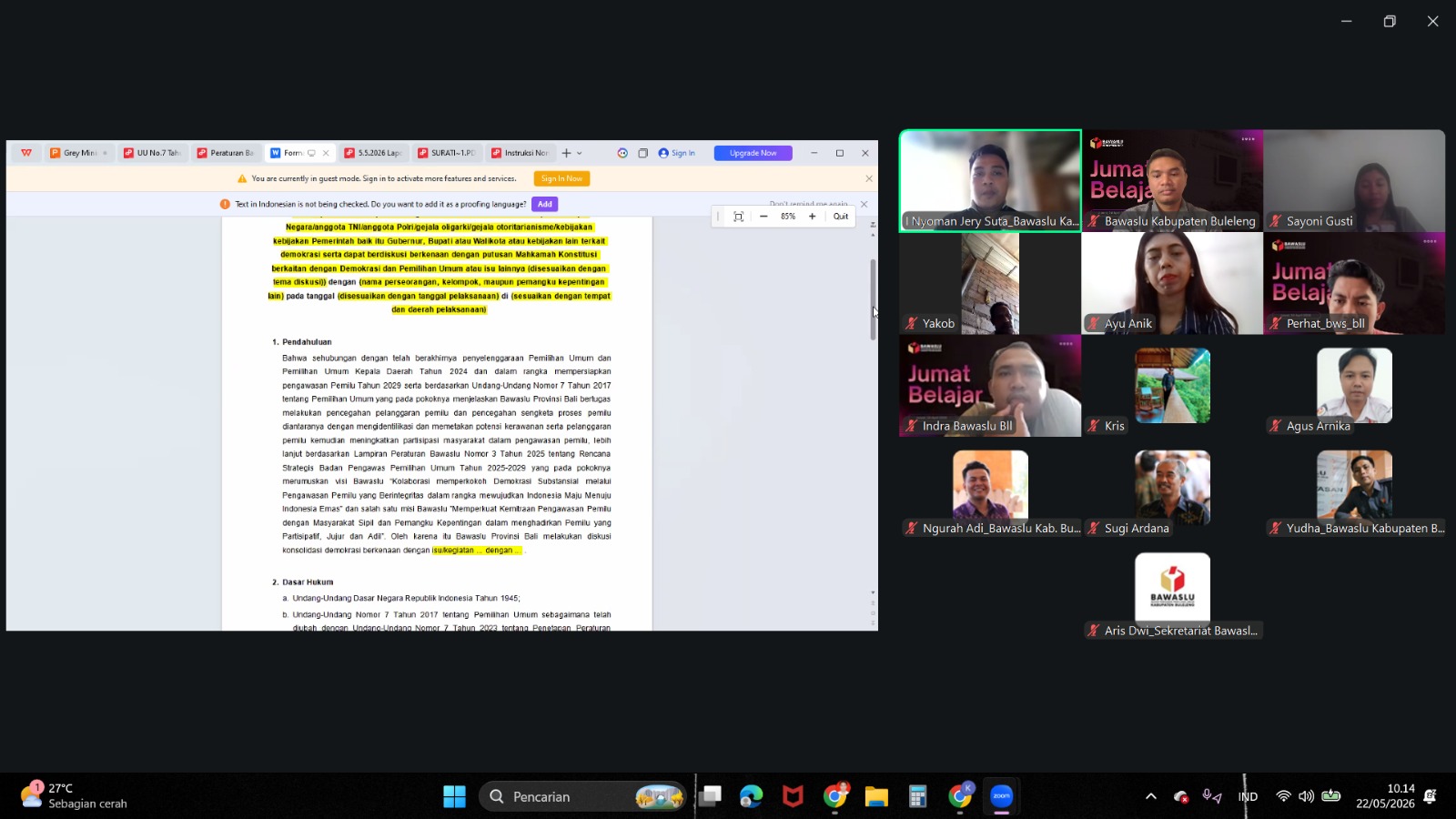Viewport: 1456px width, 819px height.
Task: Zoom in with the plus icon
Action: pyautogui.click(x=812, y=217)
